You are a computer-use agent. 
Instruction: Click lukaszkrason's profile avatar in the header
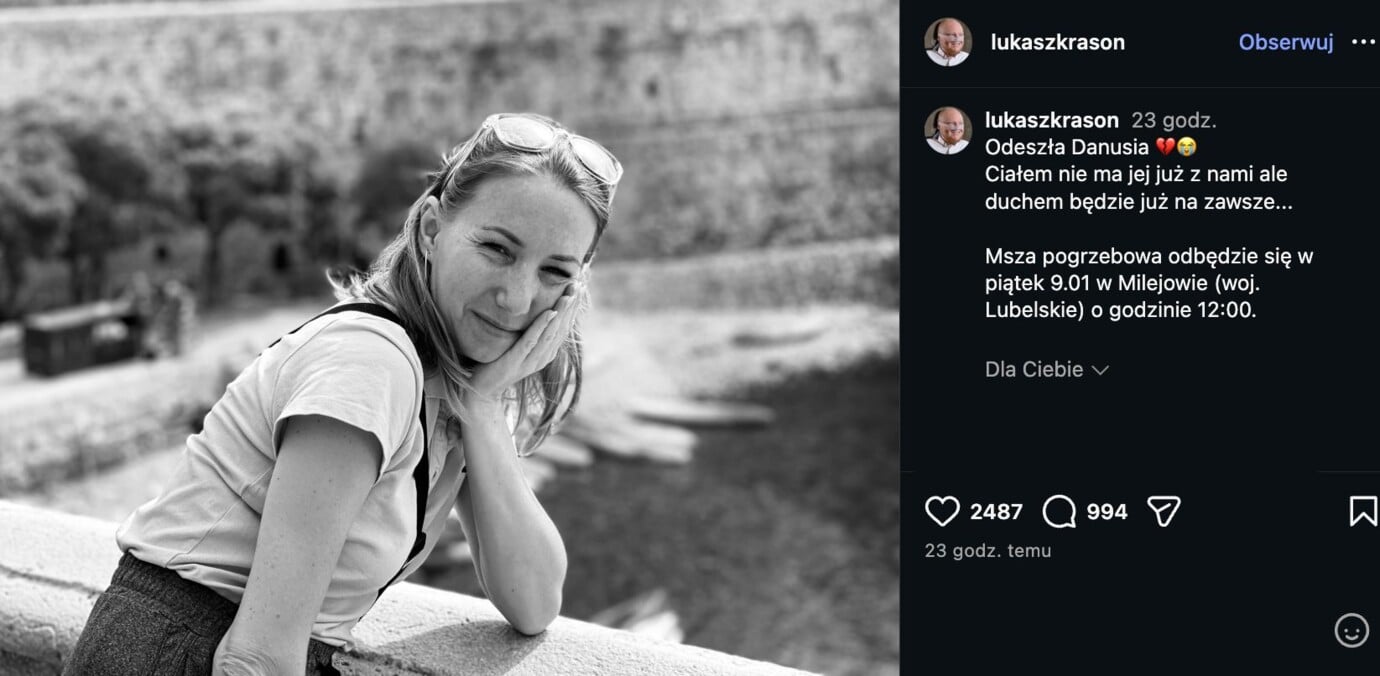point(950,42)
